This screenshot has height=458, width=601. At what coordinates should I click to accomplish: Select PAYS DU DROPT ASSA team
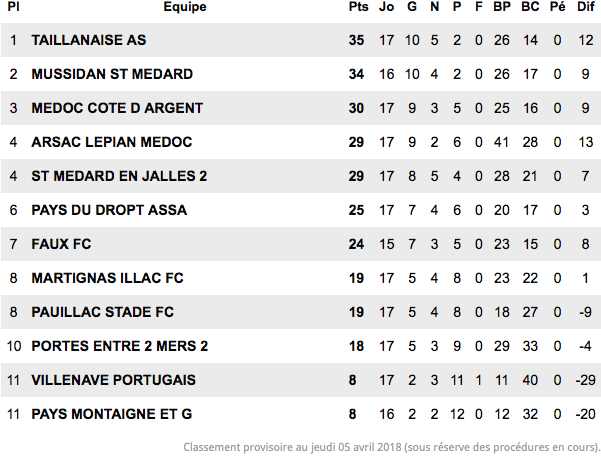109,210
